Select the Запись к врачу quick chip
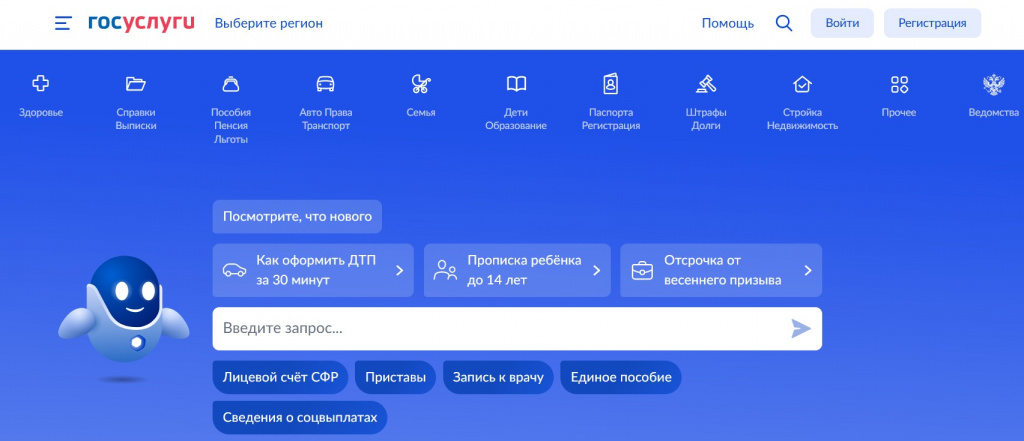The height and width of the screenshot is (441, 1024). (x=498, y=377)
